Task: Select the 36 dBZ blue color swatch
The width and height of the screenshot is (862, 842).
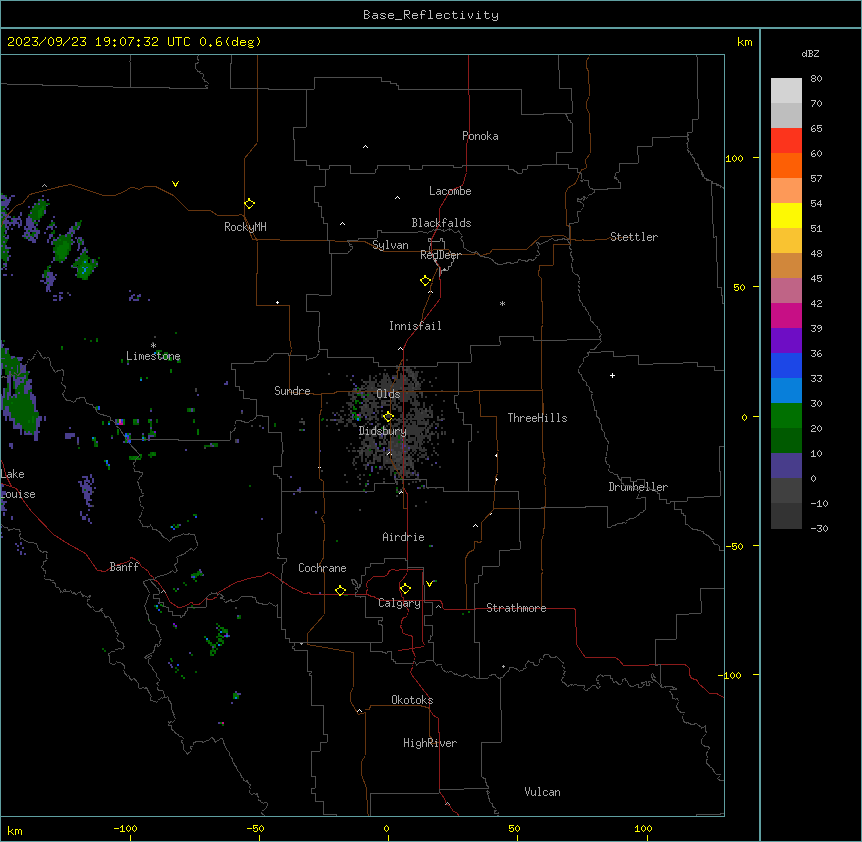Action: (x=786, y=365)
